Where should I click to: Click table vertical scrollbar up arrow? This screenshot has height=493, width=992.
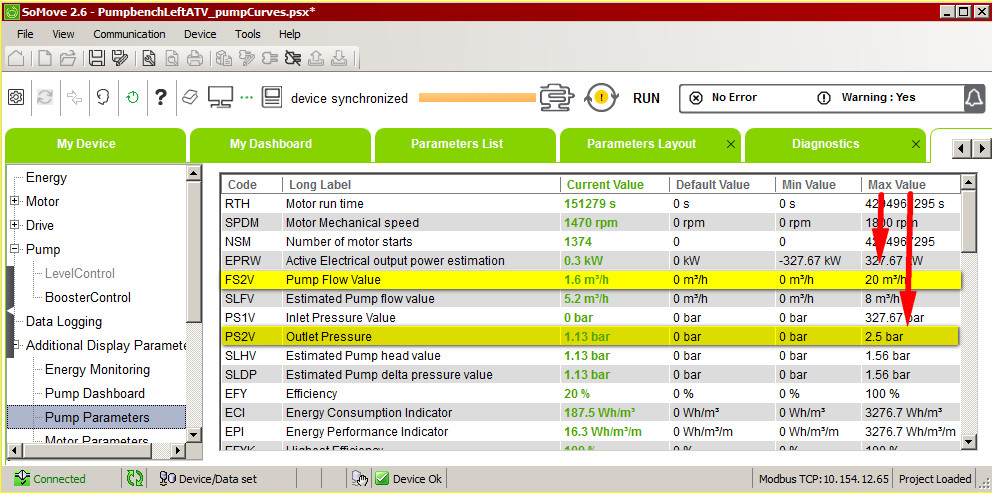pos(968,182)
